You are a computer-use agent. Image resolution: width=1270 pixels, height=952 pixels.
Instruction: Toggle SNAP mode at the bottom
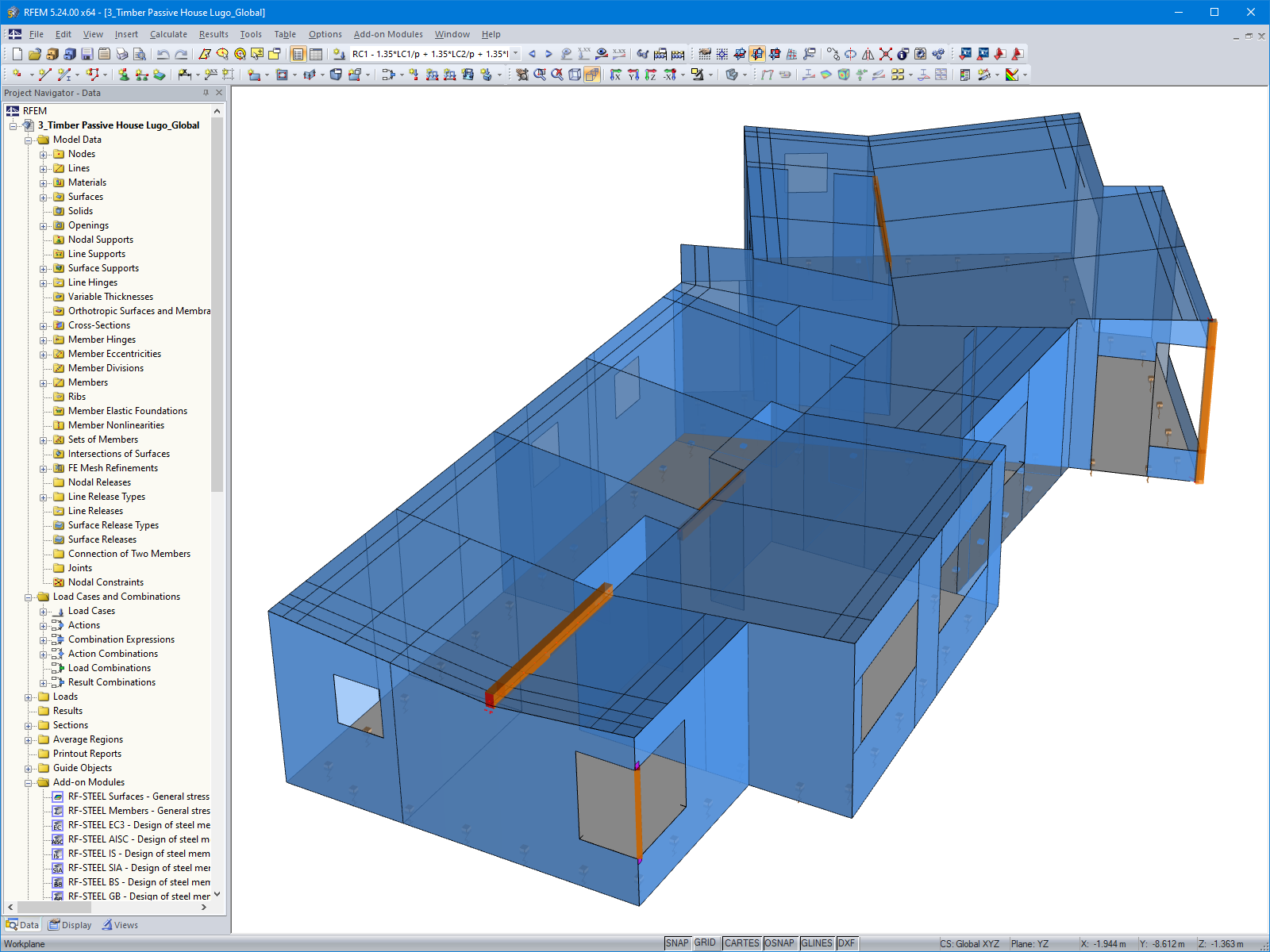679,943
